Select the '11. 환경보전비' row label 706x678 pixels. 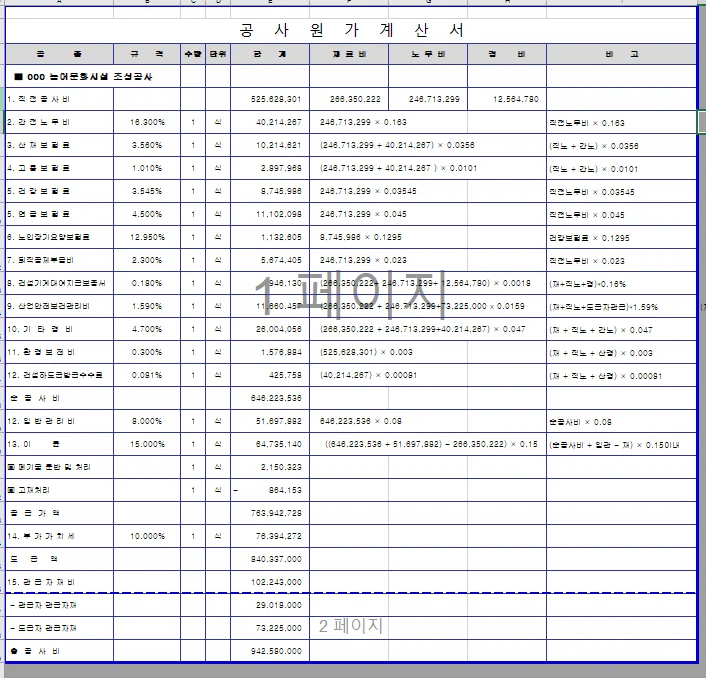point(59,352)
